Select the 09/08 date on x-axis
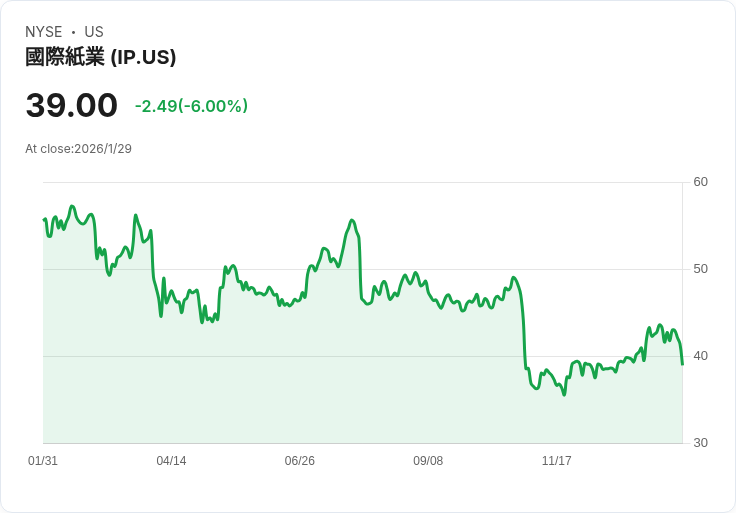This screenshot has width=736, height=513. (x=428, y=461)
